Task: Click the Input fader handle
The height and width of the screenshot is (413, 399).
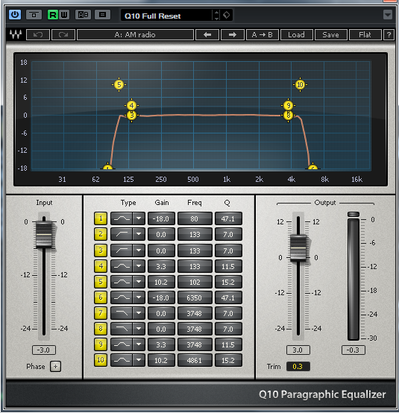Action: tap(44, 235)
